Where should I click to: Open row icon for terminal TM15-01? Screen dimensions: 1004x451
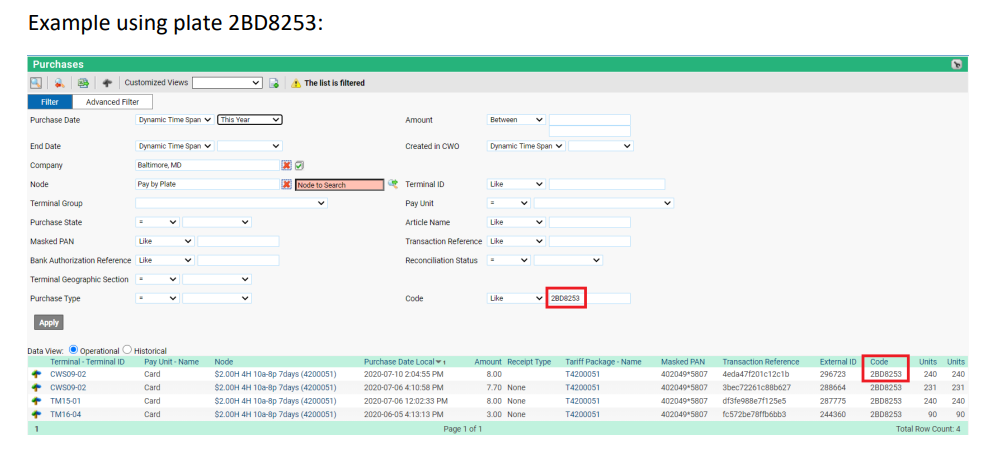point(37,401)
